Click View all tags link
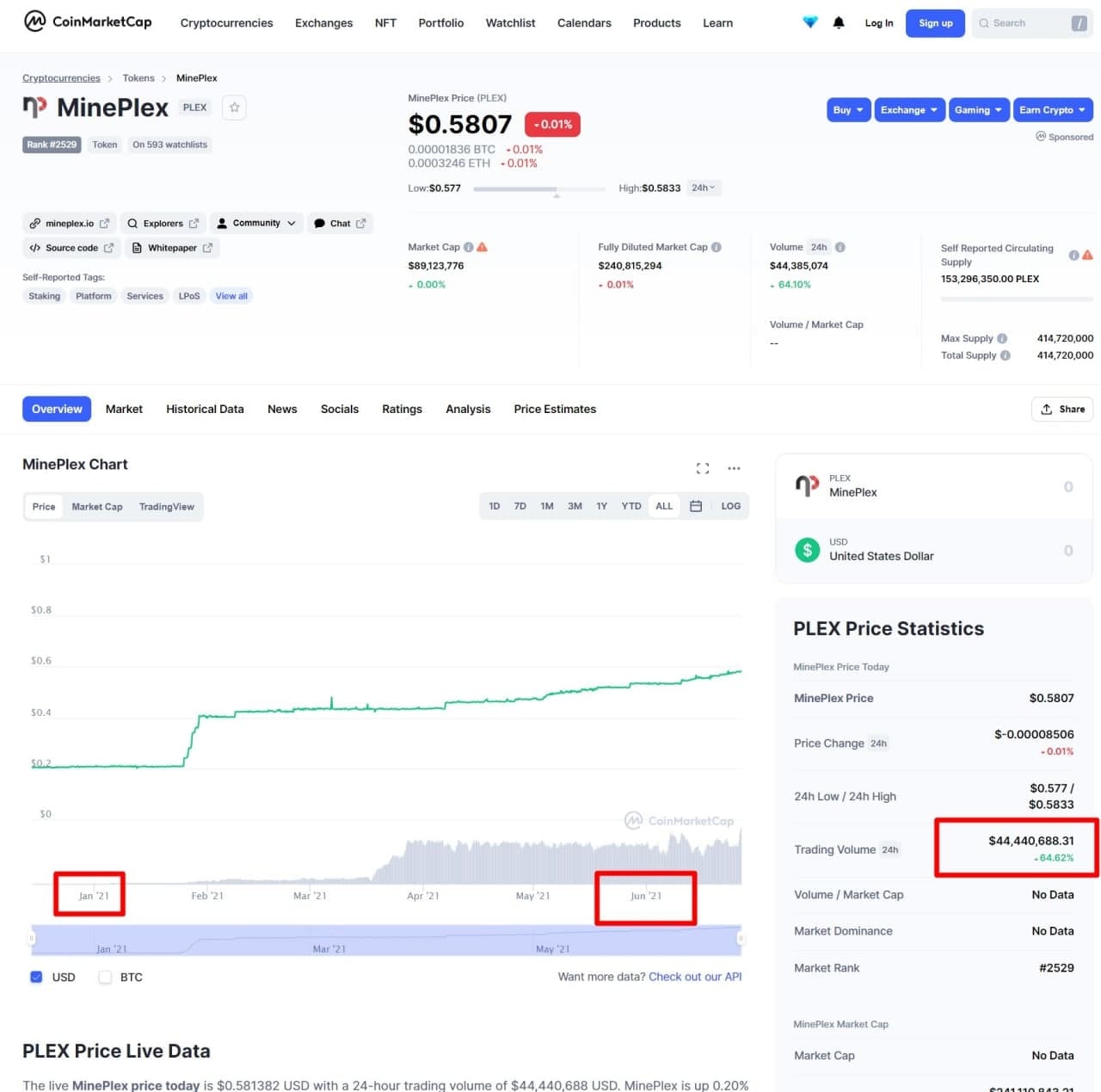Viewport: 1101px width, 1092px height. (231, 296)
